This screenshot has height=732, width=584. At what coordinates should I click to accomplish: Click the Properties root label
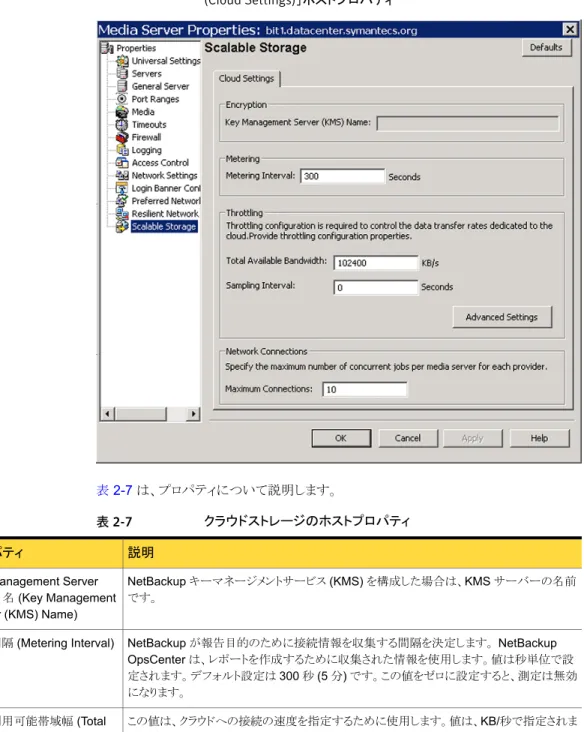click(136, 48)
